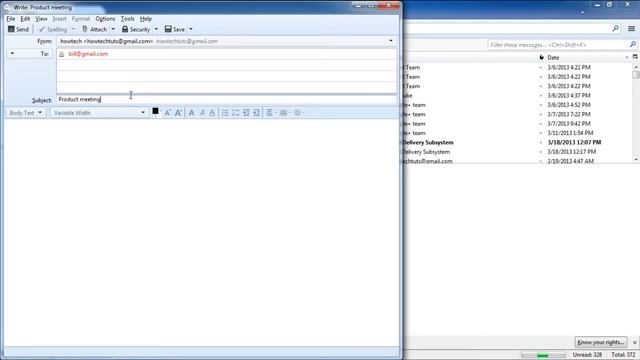Click the message list scrollbar thumb
This screenshot has height=360, width=640.
coord(636,75)
